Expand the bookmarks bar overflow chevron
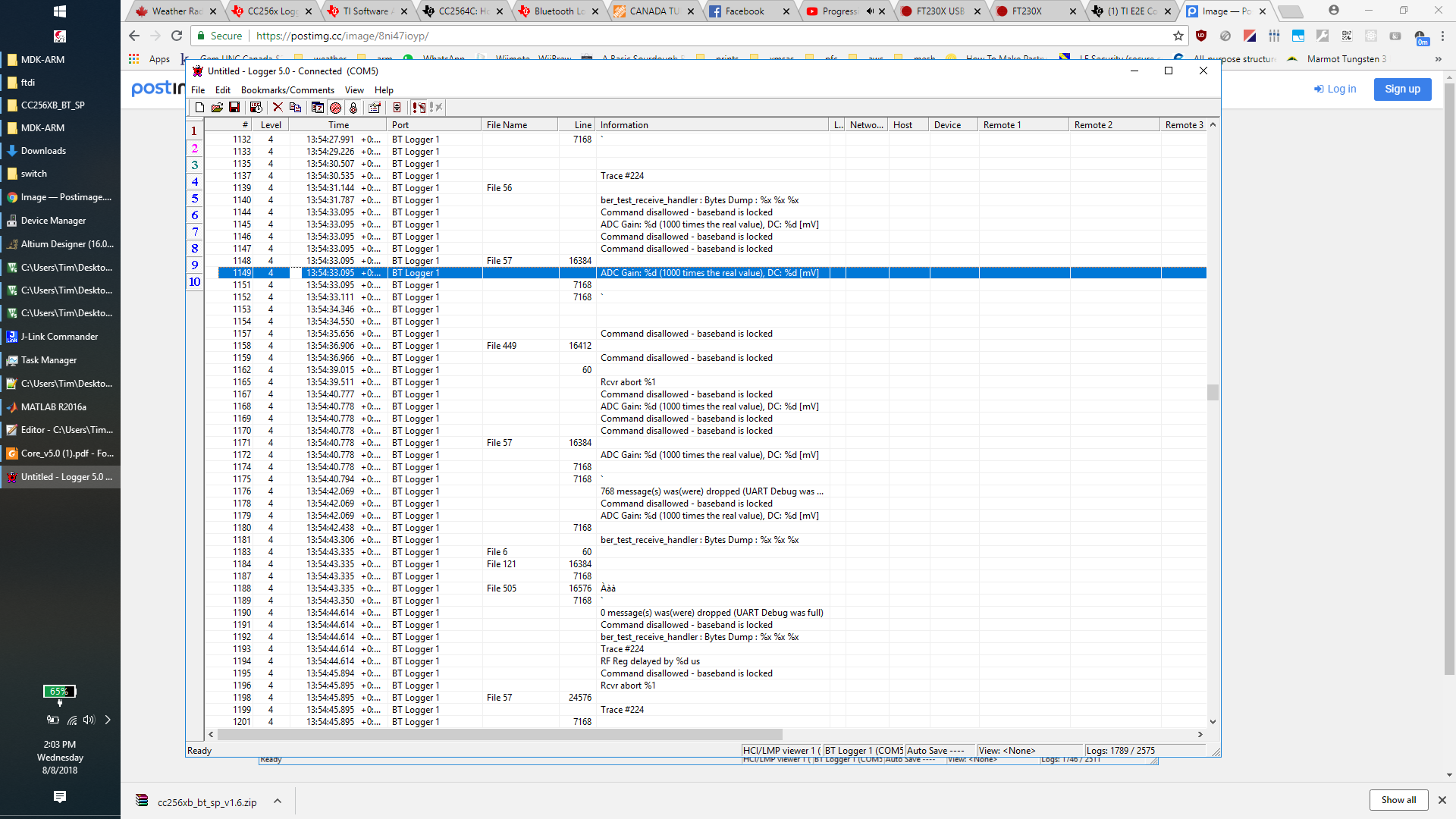The image size is (1456, 819). tap(1438, 59)
